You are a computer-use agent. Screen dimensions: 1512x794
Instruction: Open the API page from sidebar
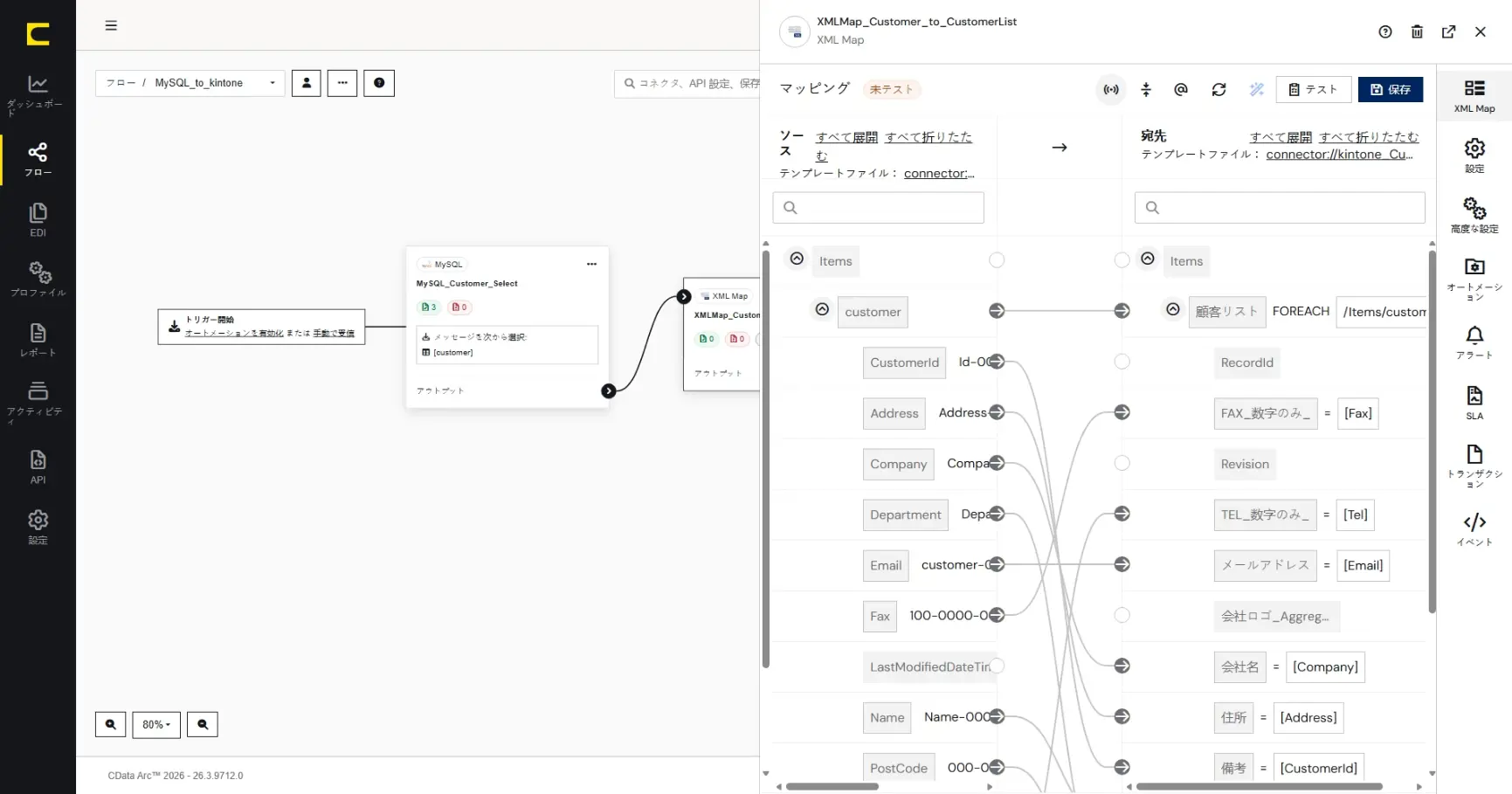(x=38, y=466)
